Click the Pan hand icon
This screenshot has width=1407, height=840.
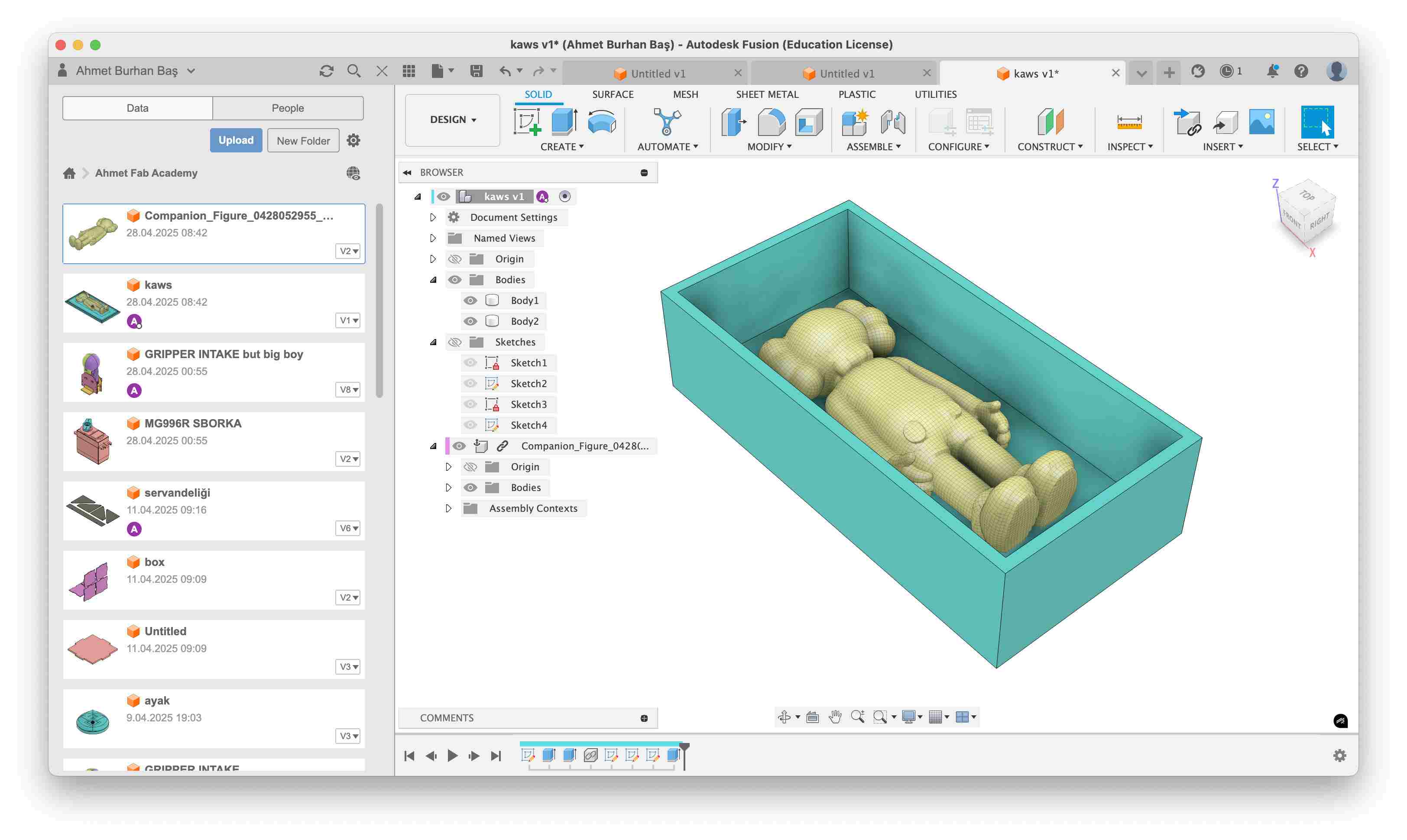835,717
